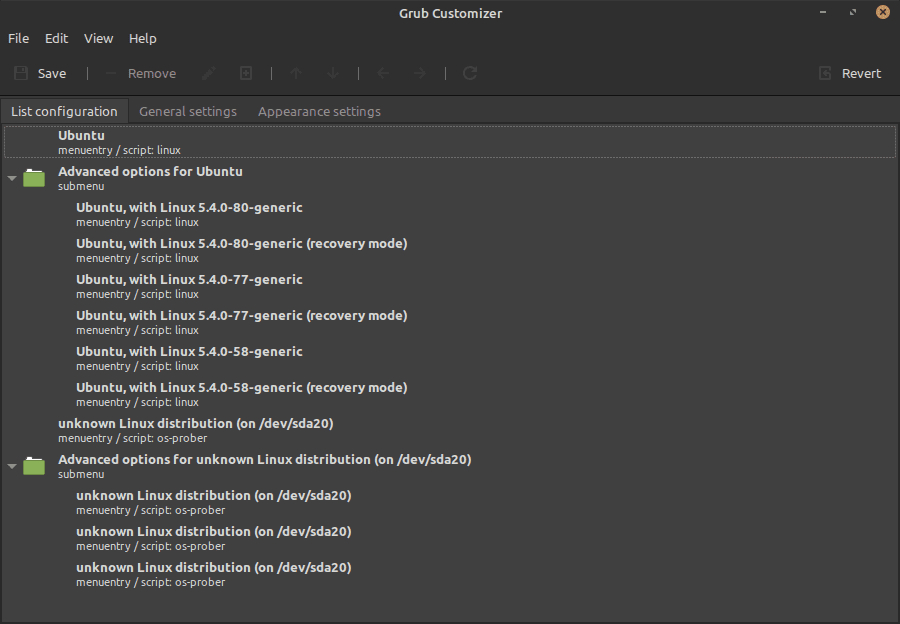The width and height of the screenshot is (900, 624).
Task: Open the File menu
Action: coord(18,38)
